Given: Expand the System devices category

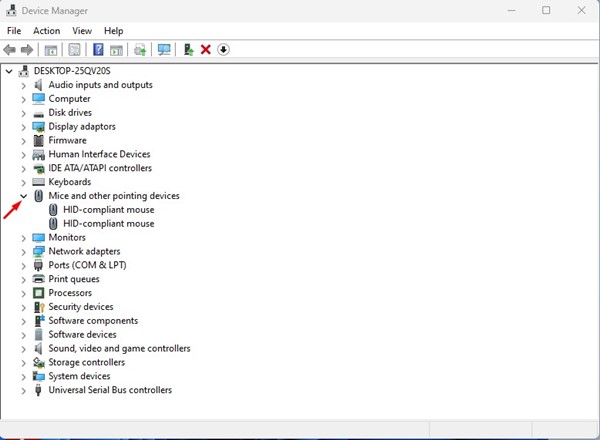Looking at the screenshot, I should (24, 376).
